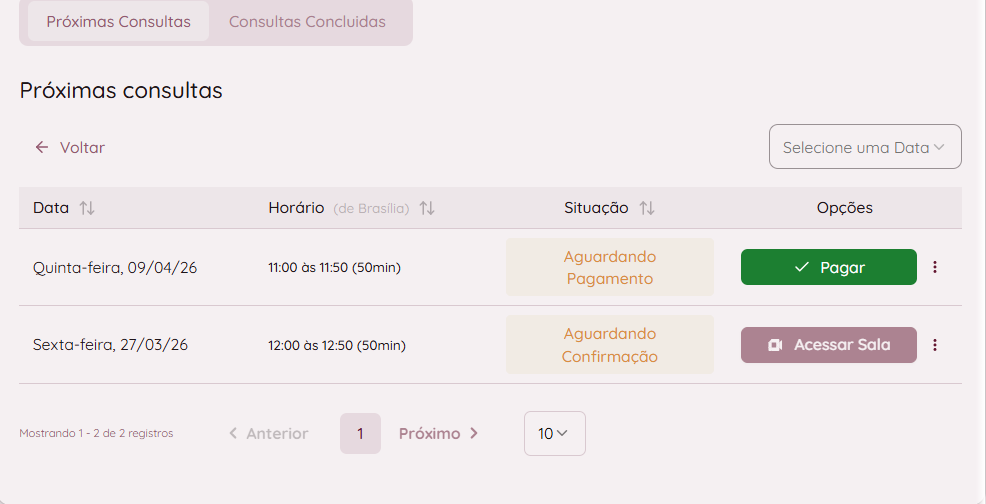Switch to Consultas Concluídas tab
This screenshot has width=986, height=504.
(307, 21)
